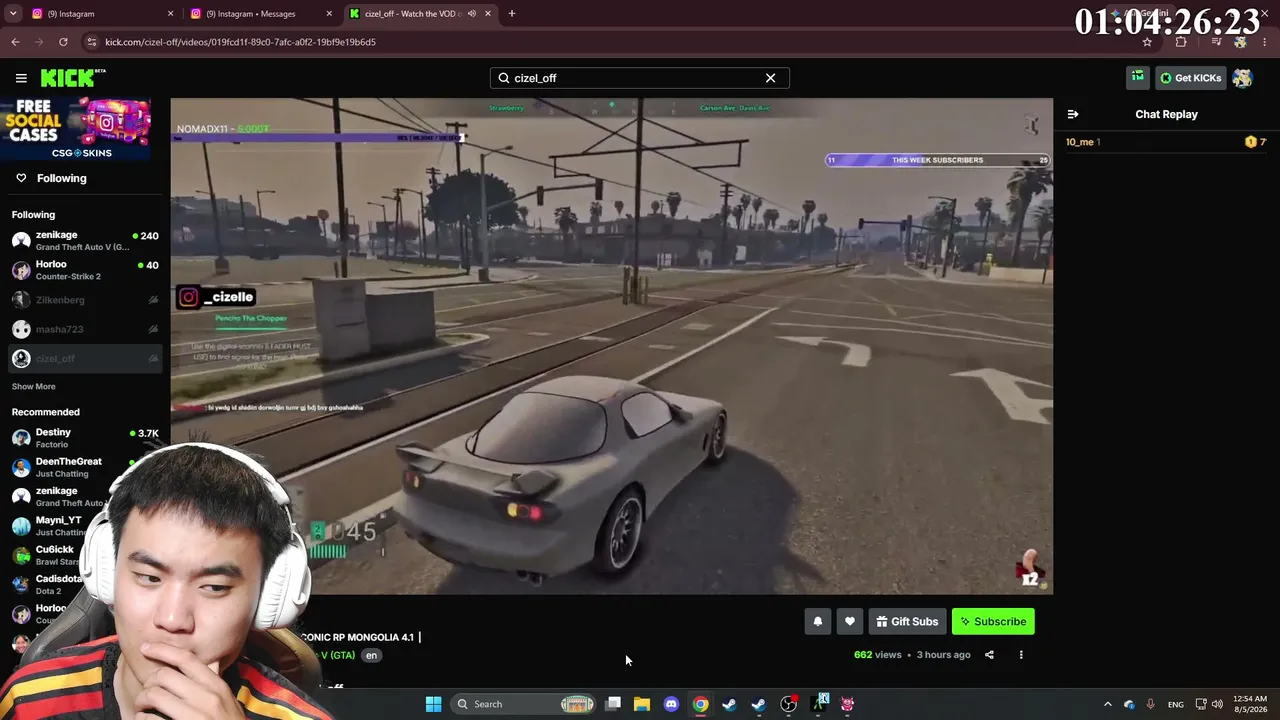Image resolution: width=1280 pixels, height=720 pixels.
Task: Open the first Steam taskbar icon
Action: coord(729,704)
